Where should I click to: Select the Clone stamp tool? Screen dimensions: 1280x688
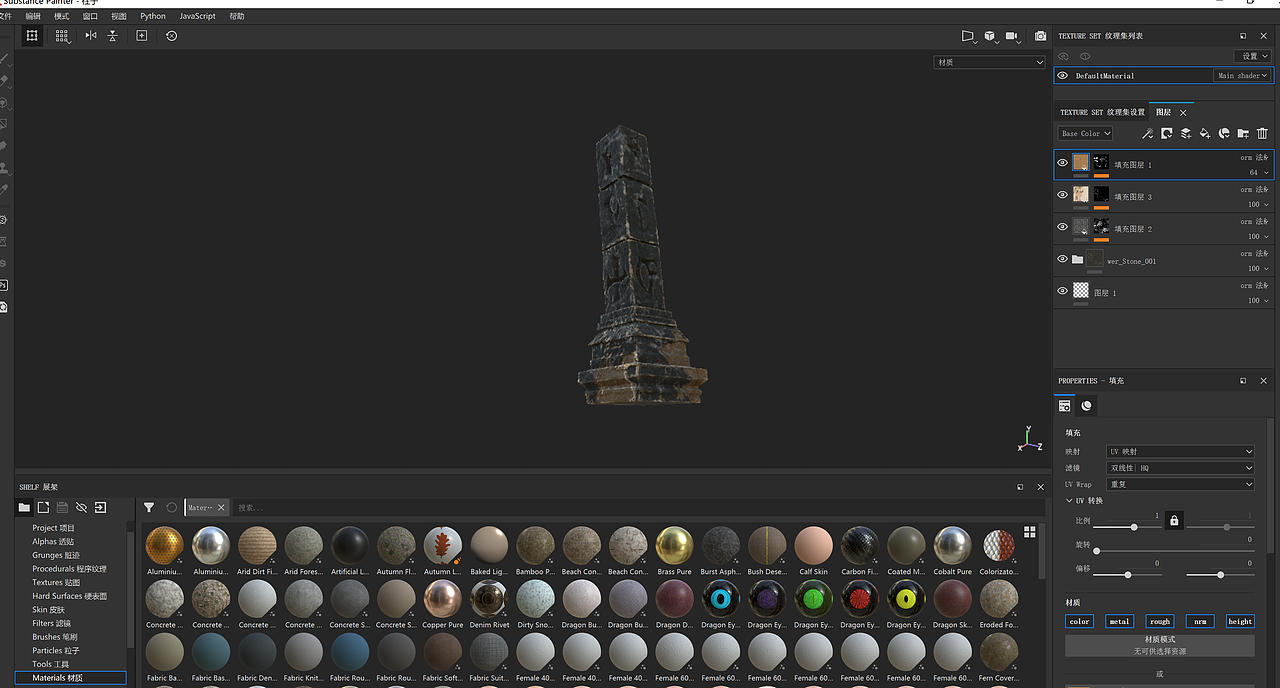tap(4, 168)
